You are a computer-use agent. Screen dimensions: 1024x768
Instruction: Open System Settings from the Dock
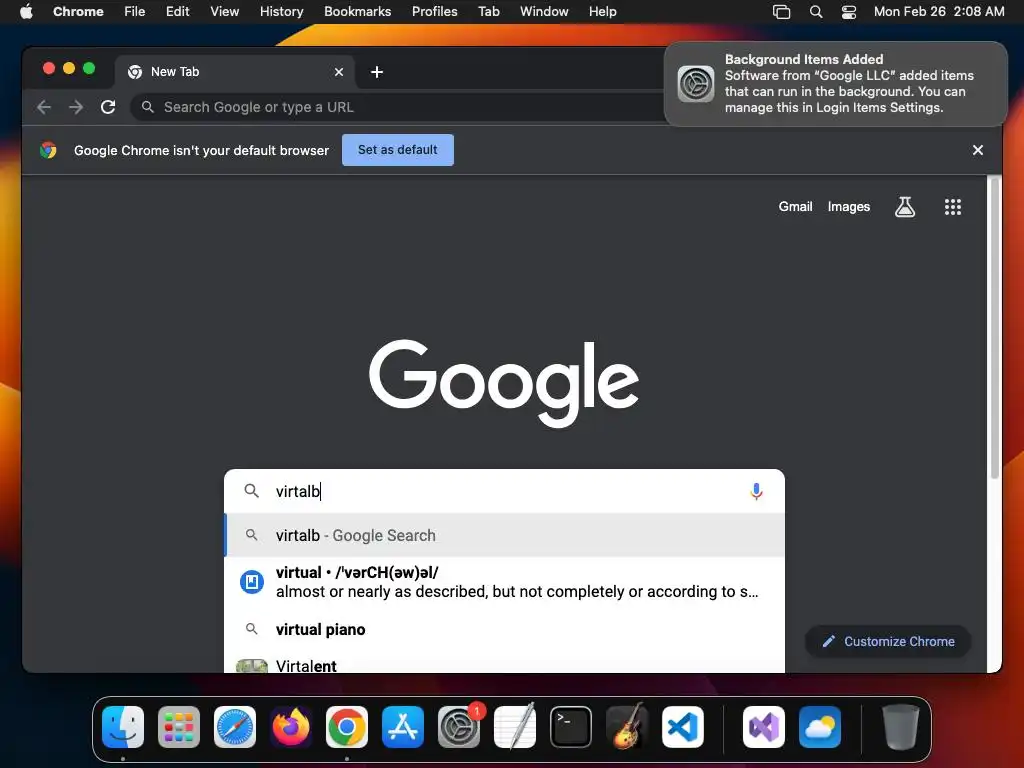click(x=459, y=727)
